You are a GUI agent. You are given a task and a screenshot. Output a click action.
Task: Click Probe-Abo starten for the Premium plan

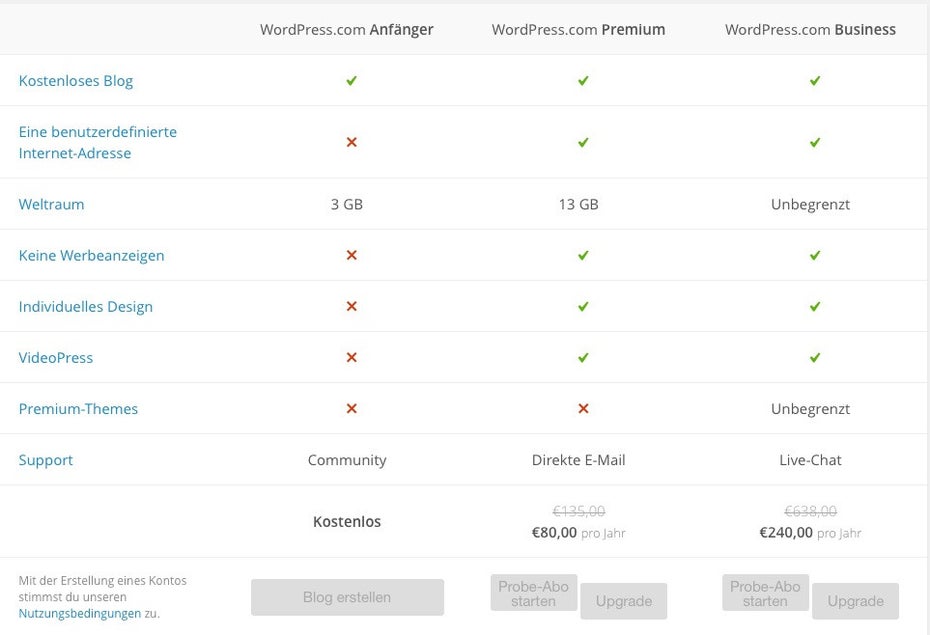(534, 593)
